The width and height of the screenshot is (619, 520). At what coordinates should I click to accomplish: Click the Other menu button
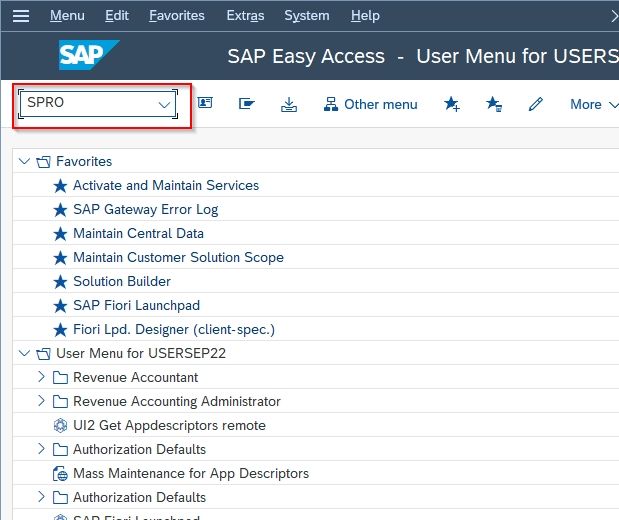tap(370, 104)
